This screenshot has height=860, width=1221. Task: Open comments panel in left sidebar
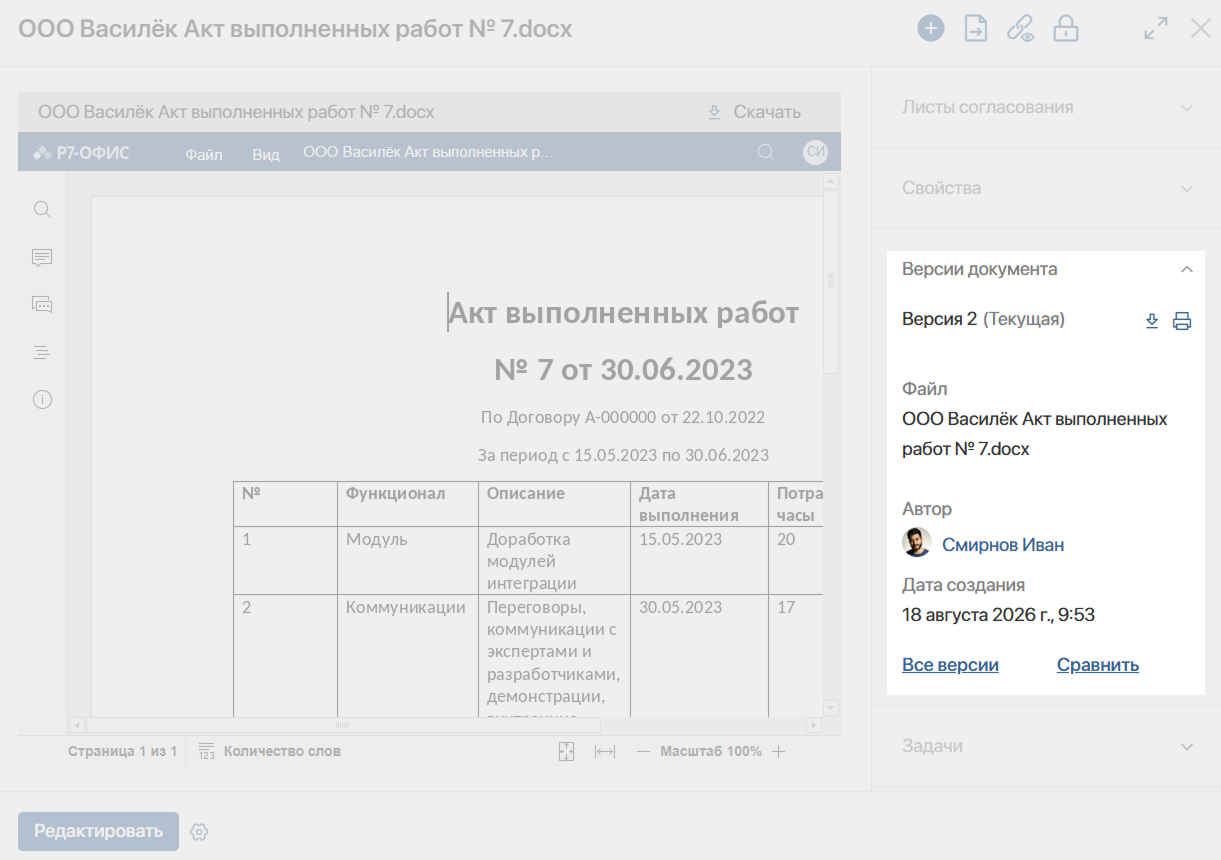point(42,258)
